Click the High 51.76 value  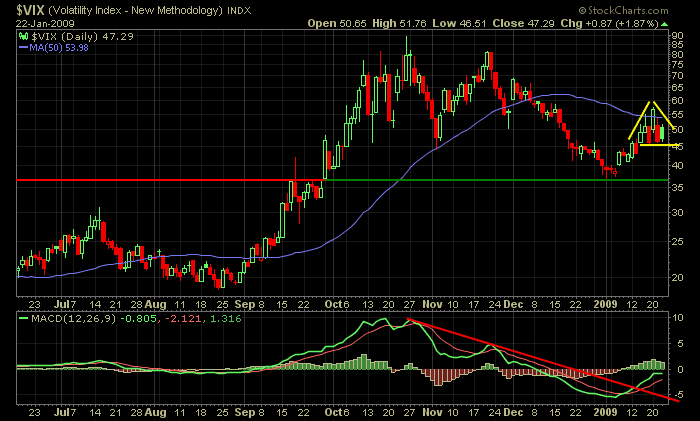tap(400, 24)
